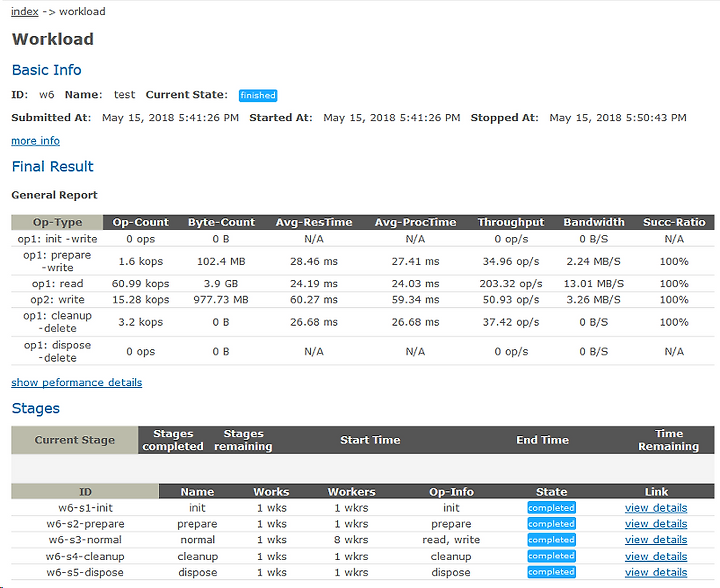This screenshot has height=588, width=720.
Task: Open the index breadcrumb link
Action: [24, 11]
